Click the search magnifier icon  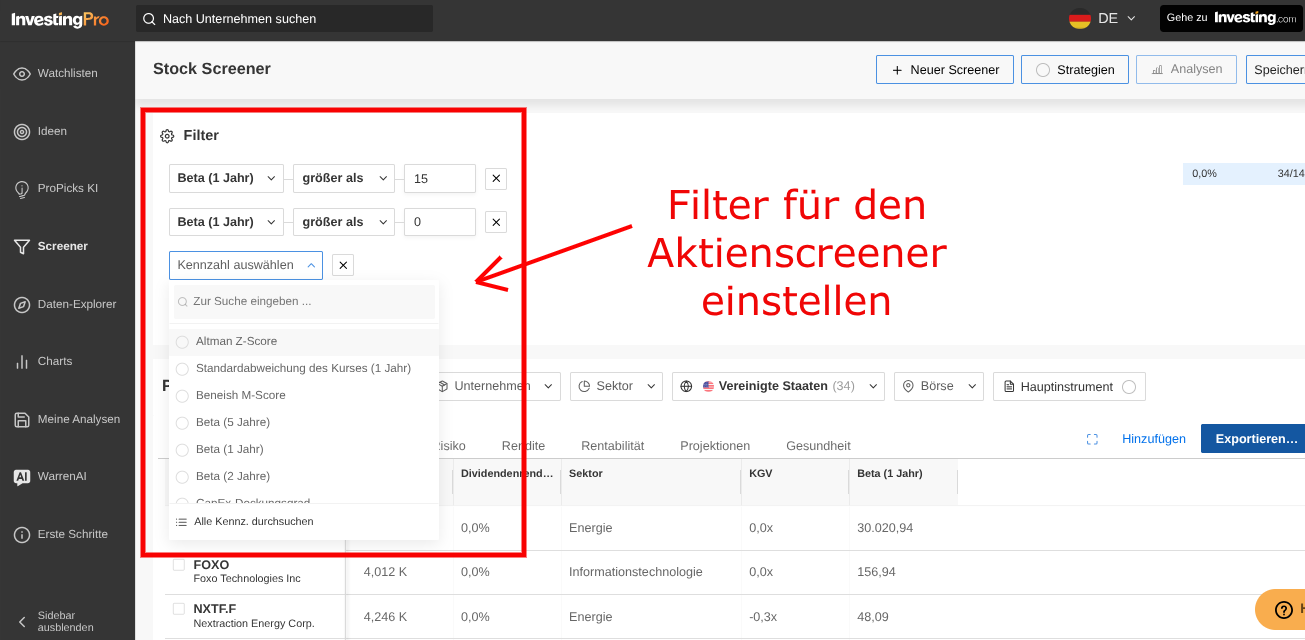tap(149, 19)
